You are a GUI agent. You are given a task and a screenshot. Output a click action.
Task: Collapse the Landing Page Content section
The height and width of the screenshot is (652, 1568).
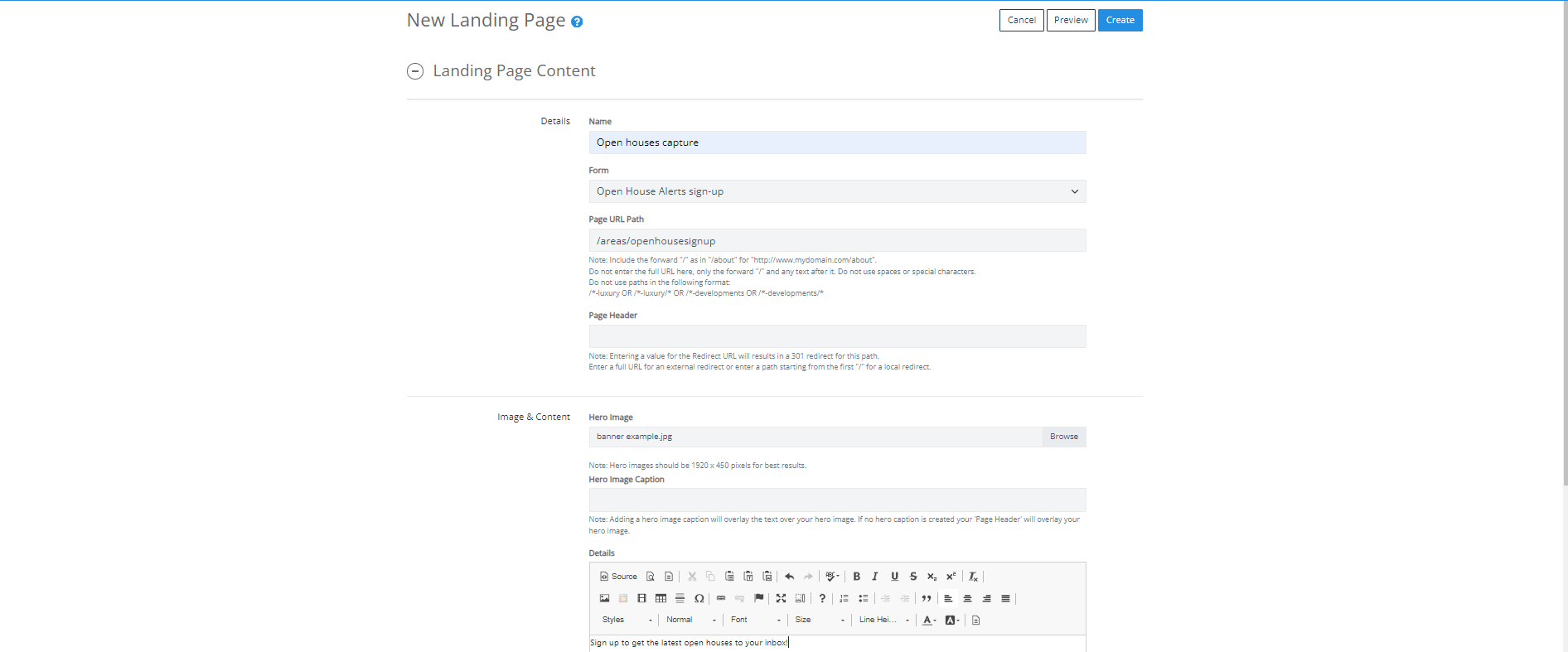[x=415, y=71]
